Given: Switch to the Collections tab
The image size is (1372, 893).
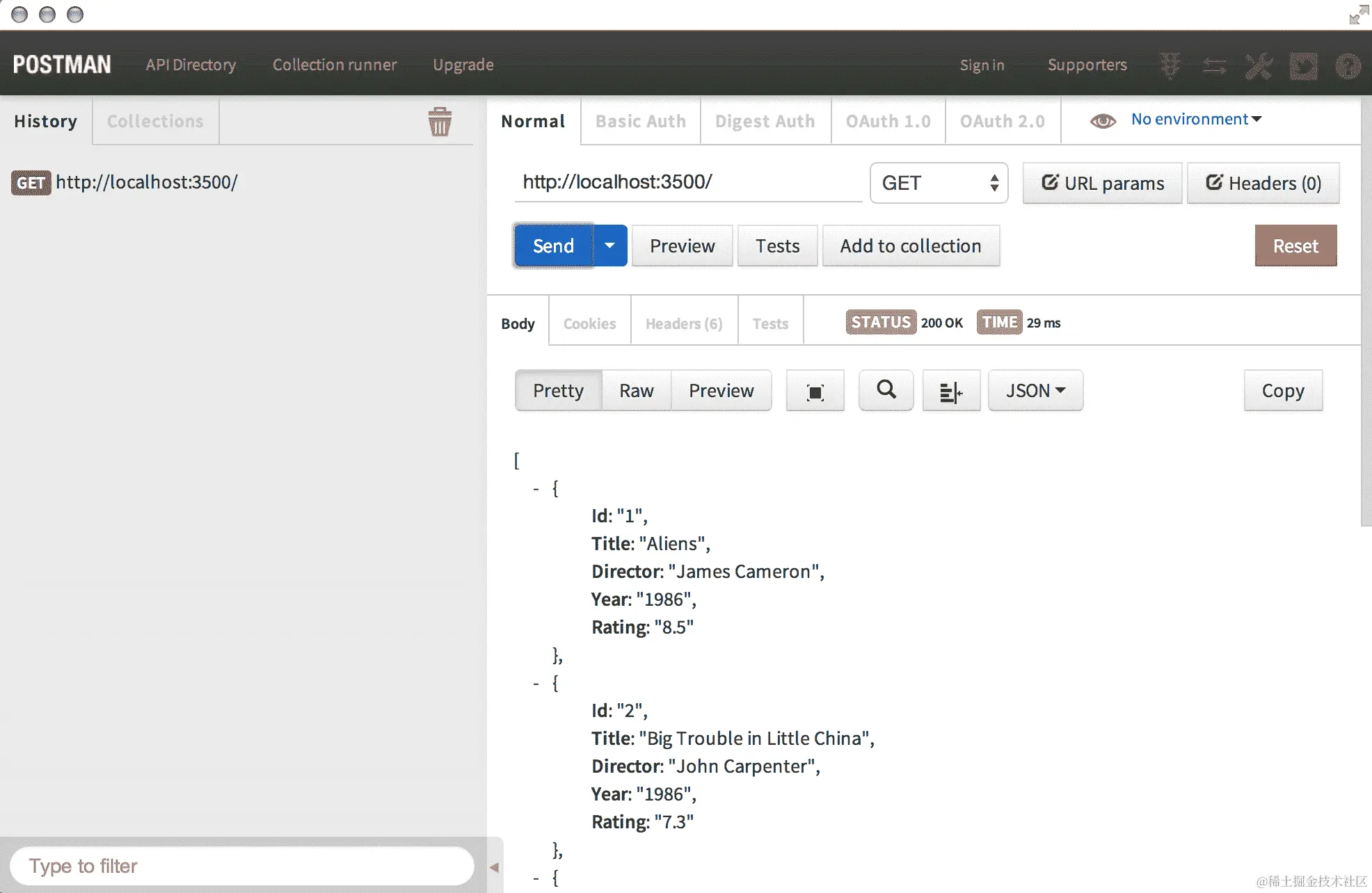Looking at the screenshot, I should (x=155, y=121).
